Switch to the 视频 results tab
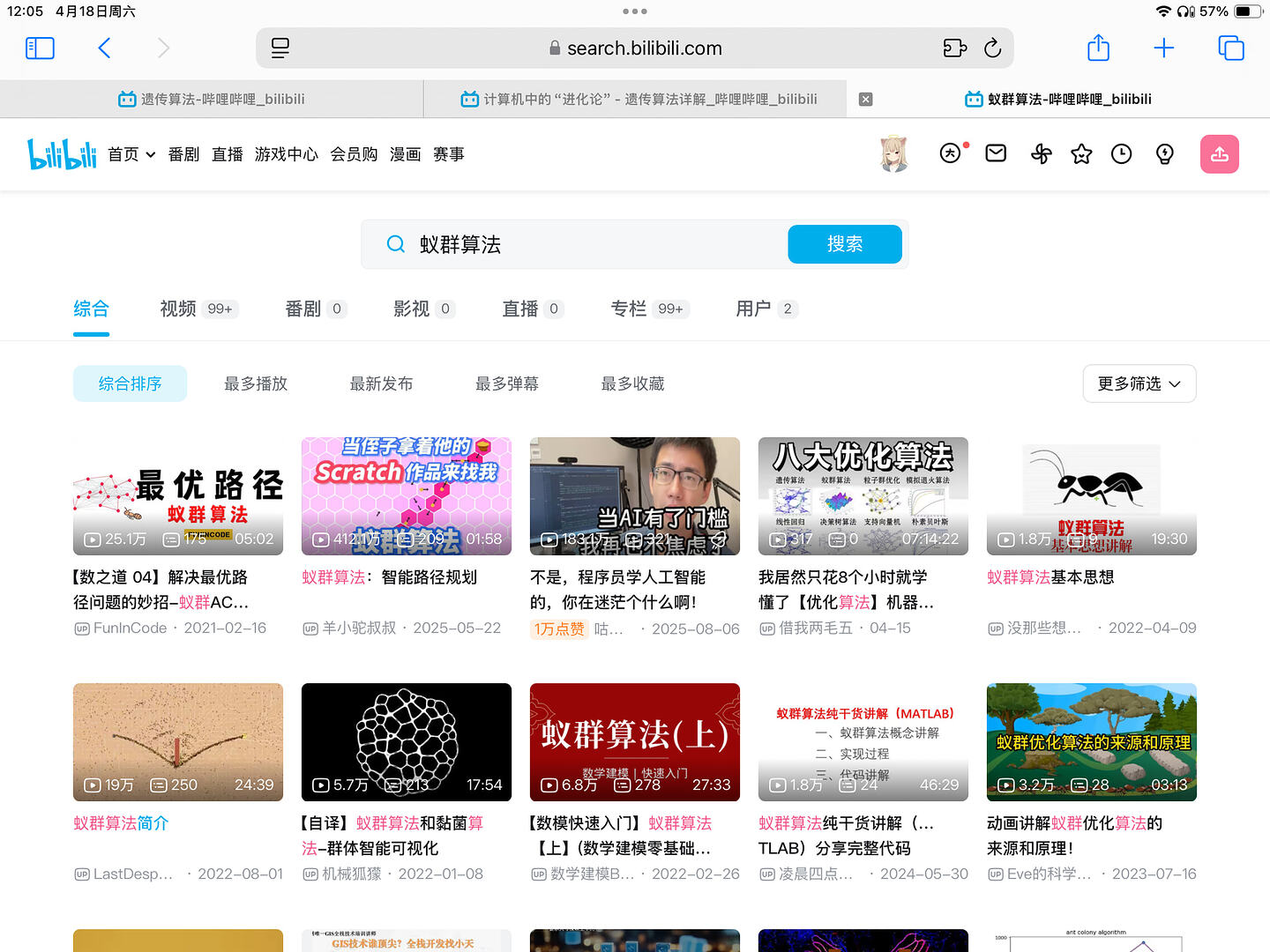 coord(178,309)
